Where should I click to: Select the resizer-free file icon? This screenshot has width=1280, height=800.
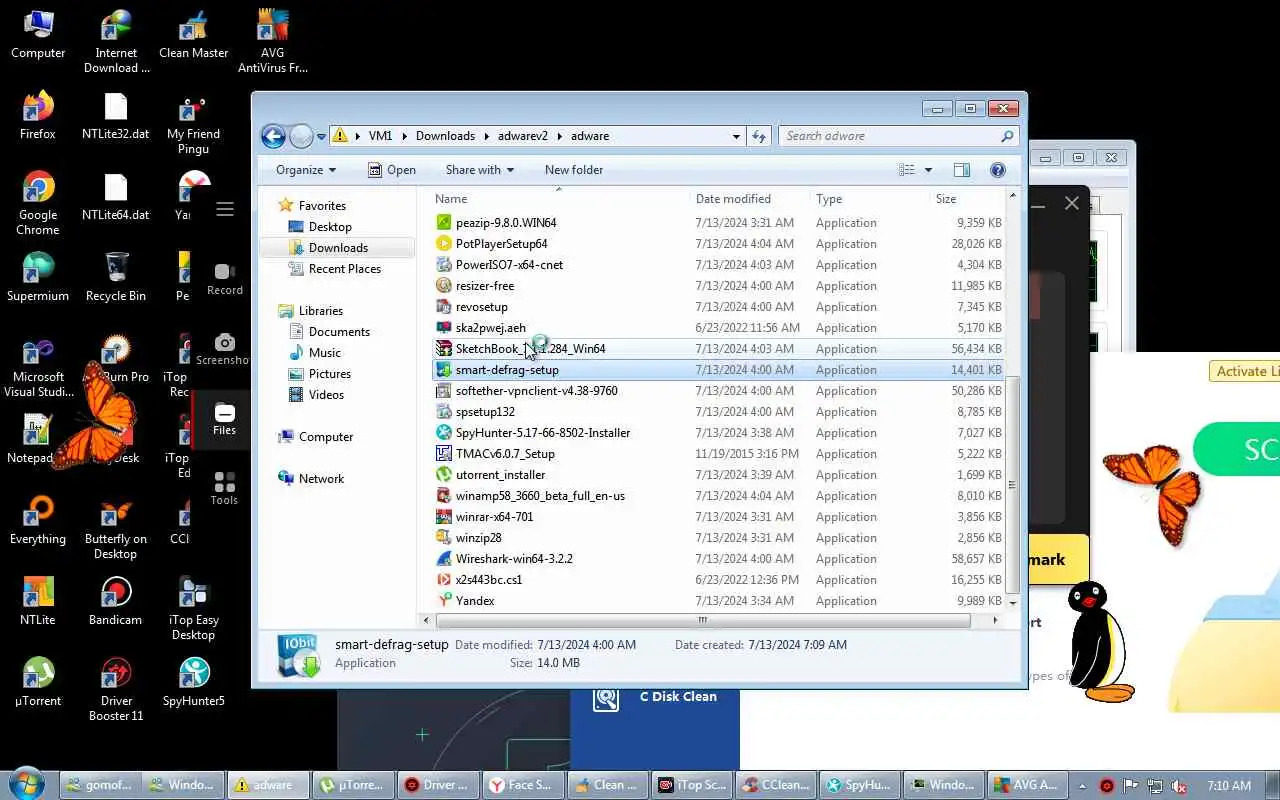click(444, 286)
